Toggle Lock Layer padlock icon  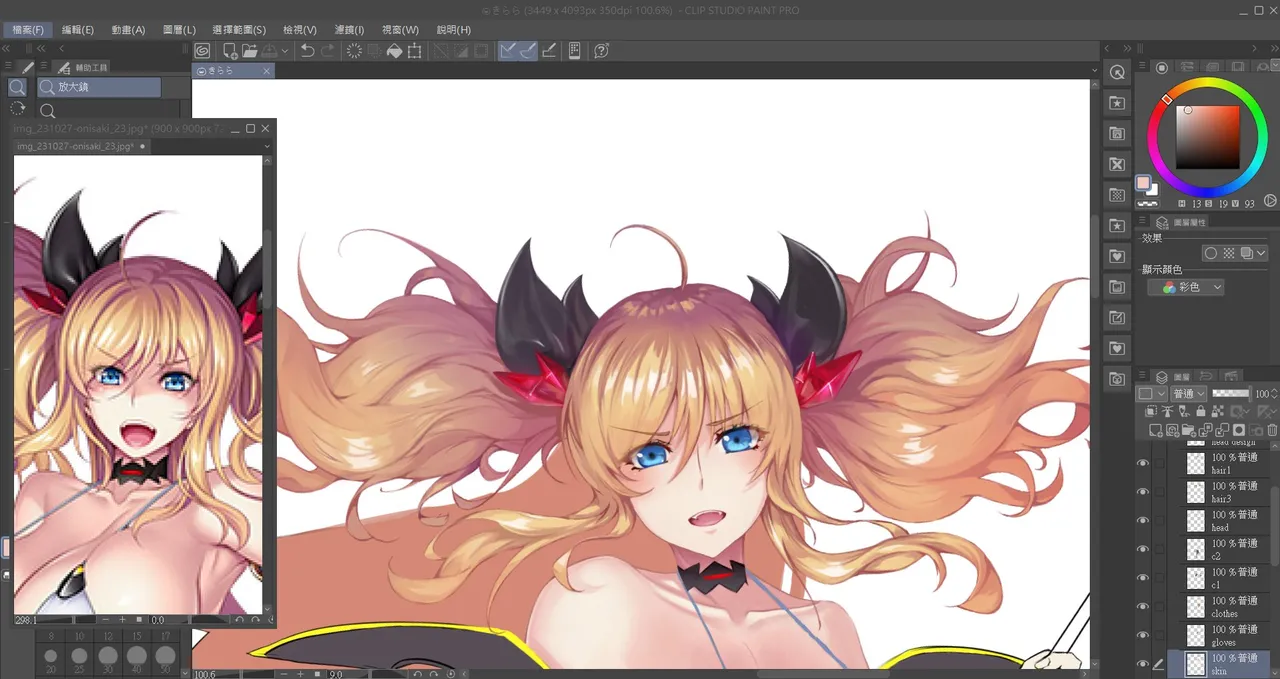pos(1200,411)
